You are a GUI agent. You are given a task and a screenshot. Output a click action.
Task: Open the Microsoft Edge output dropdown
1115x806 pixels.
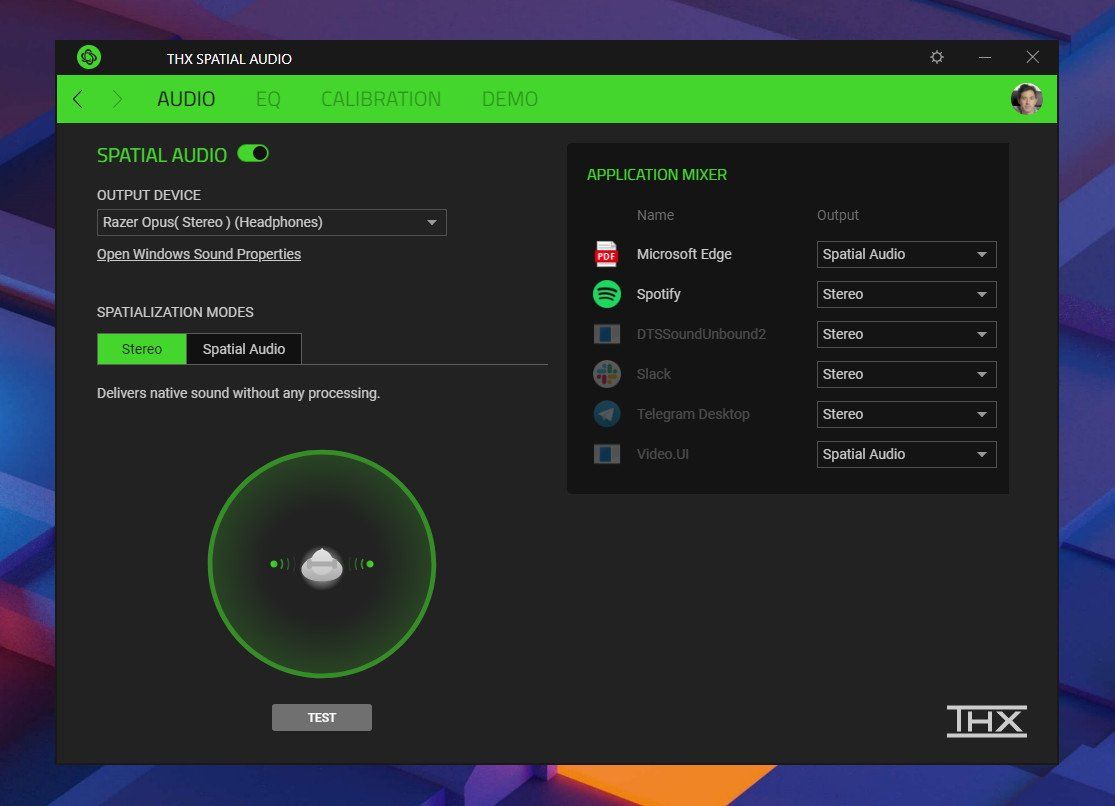906,254
